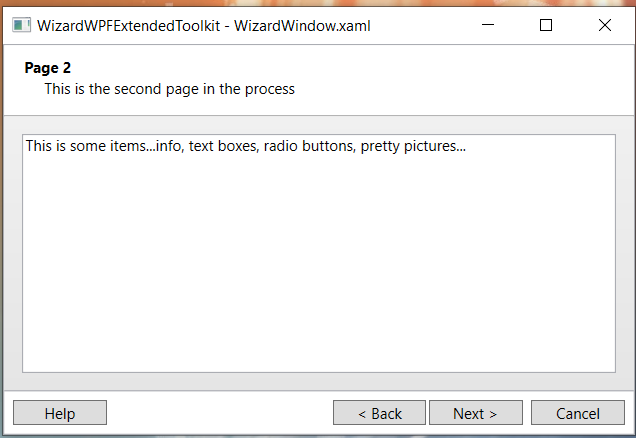Close the WizardWindow.xaml window
Screen dimensions: 636x438
(605, 26)
